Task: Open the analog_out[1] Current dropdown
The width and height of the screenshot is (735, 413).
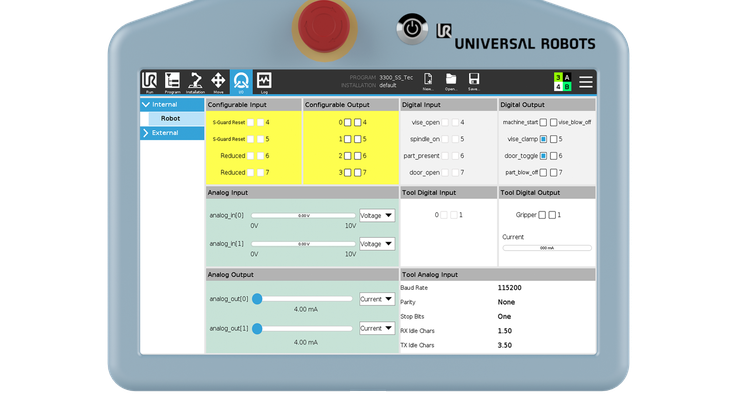Action: point(377,328)
